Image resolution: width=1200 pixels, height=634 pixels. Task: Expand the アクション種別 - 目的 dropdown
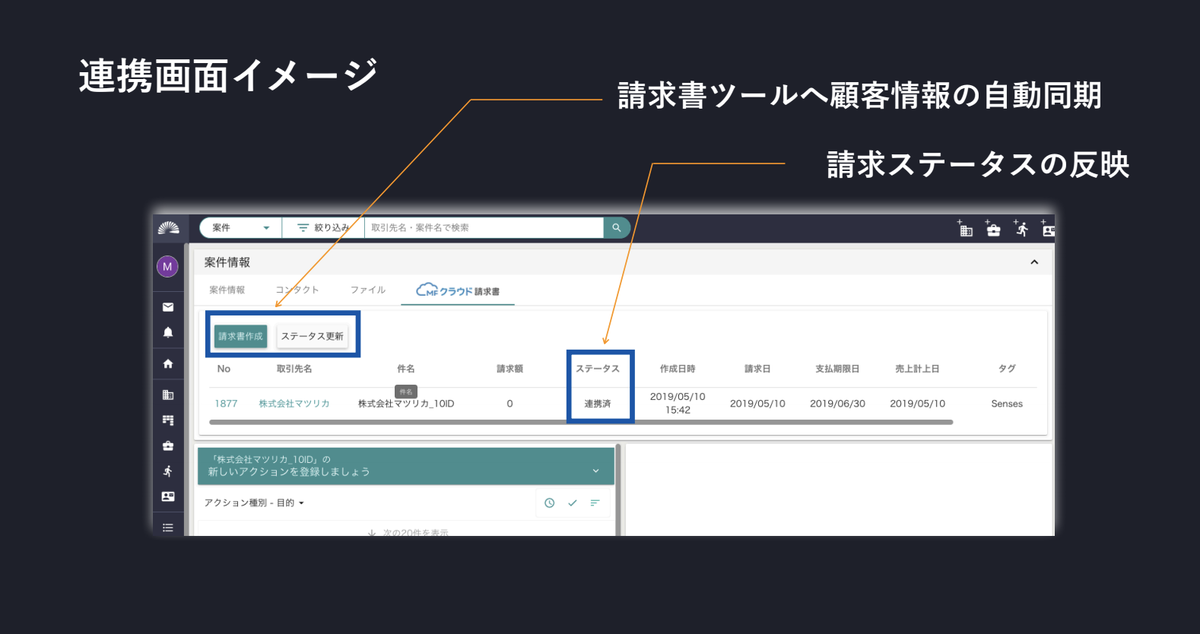(x=254, y=503)
